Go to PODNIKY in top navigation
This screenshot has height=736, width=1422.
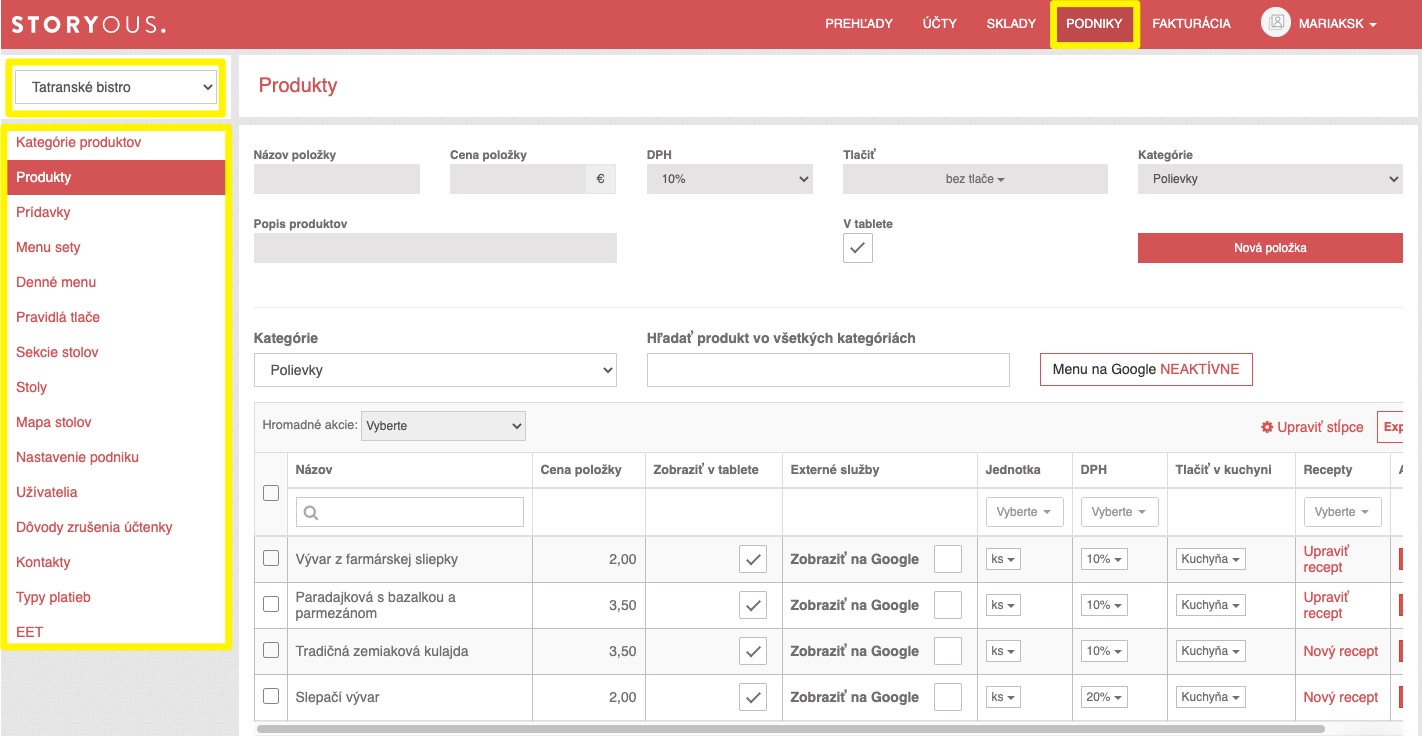click(x=1094, y=24)
